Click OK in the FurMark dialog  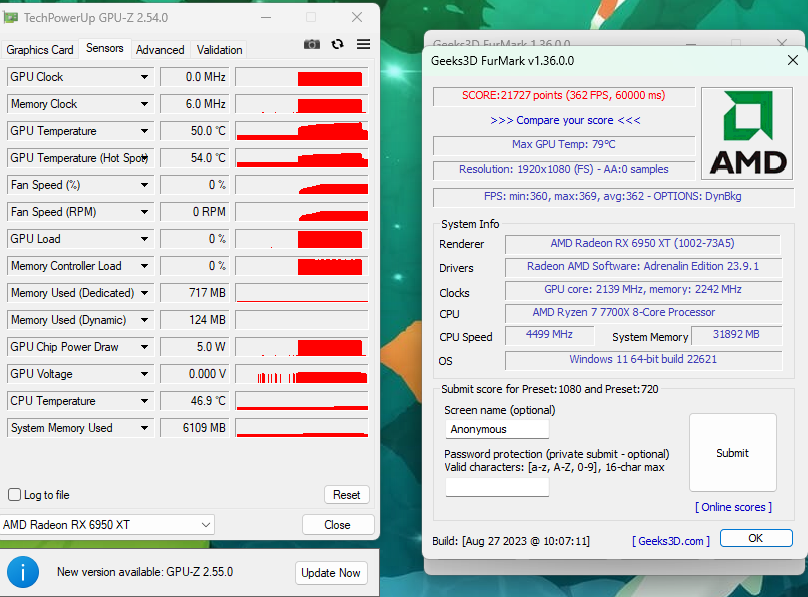[756, 538]
